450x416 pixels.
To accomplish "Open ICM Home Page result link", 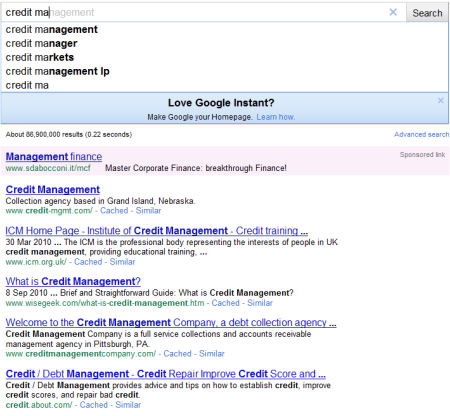I will (157, 231).
